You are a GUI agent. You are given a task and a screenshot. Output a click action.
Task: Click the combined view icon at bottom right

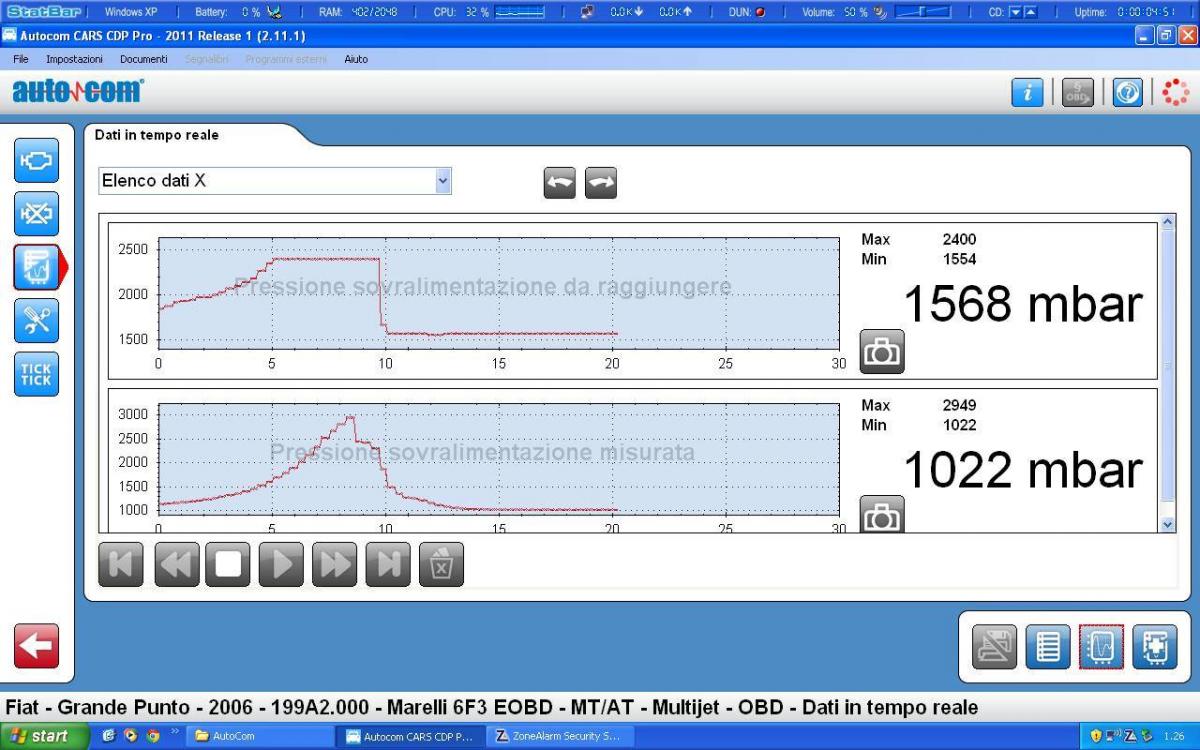(x=1153, y=646)
